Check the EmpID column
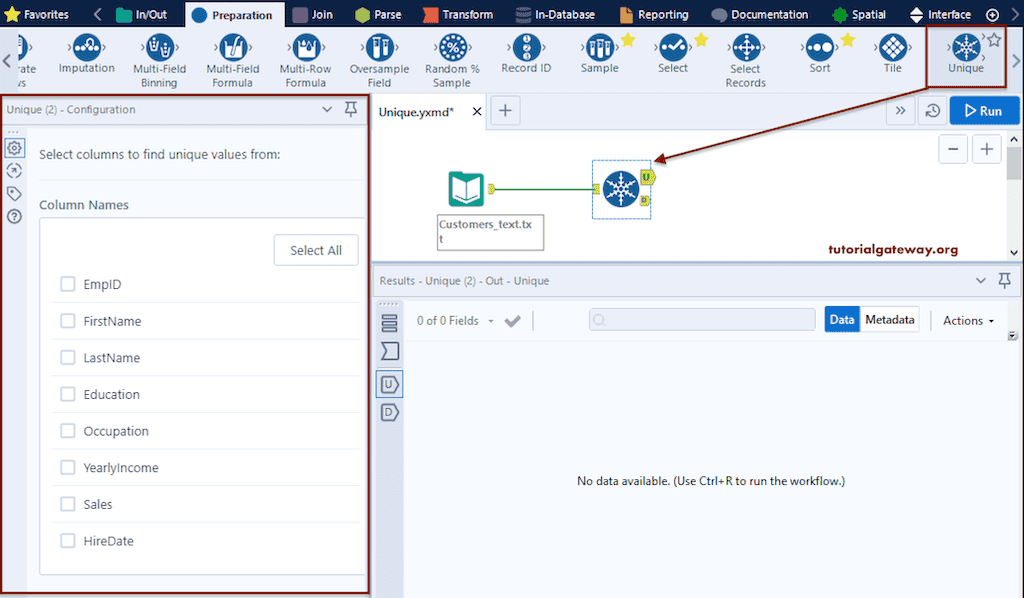The image size is (1024, 598). pyautogui.click(x=67, y=284)
